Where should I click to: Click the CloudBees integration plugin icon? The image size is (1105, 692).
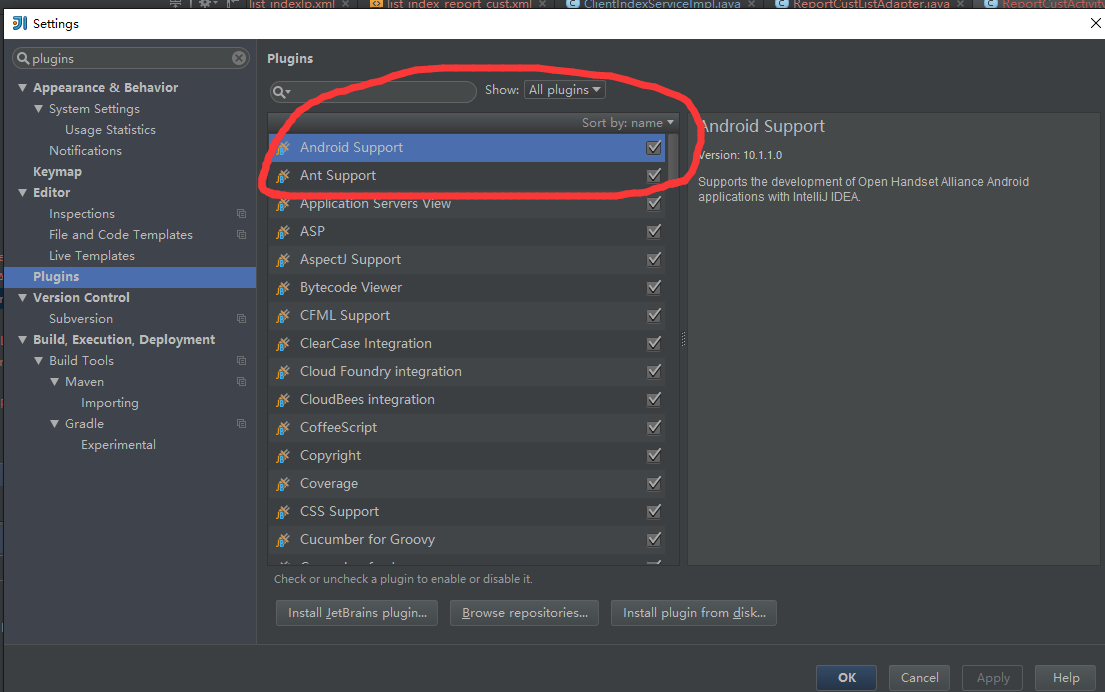[x=283, y=400]
